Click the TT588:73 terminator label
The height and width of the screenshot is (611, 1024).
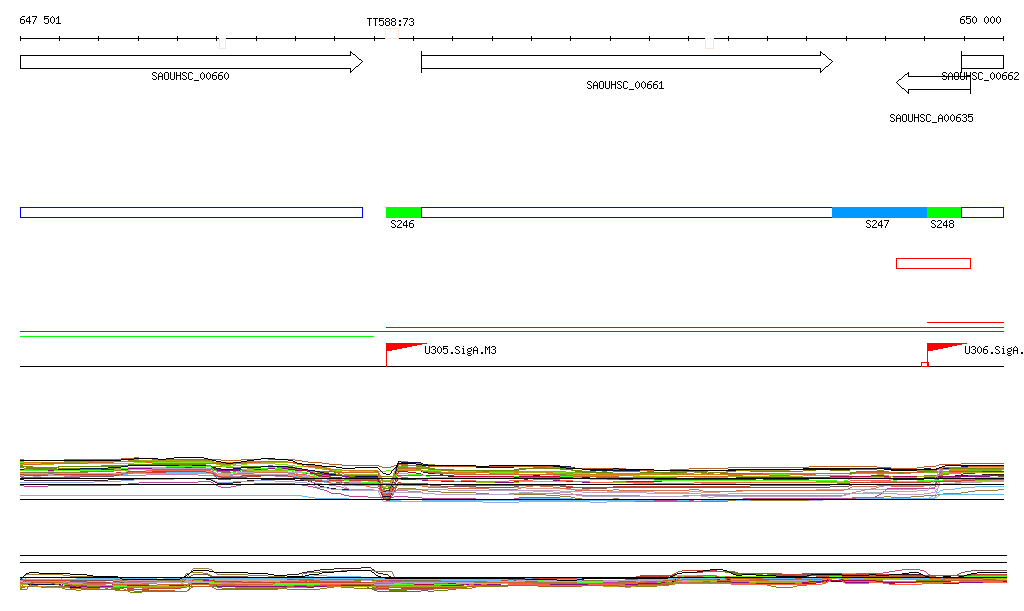pos(390,21)
